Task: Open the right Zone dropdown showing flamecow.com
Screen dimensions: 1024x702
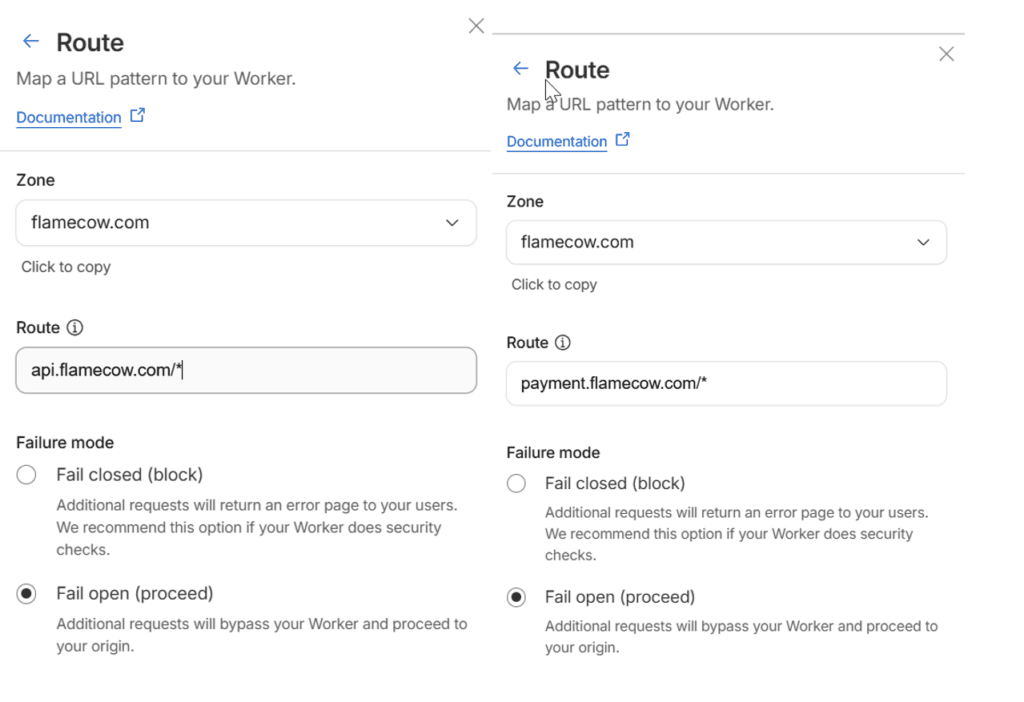Action: click(x=726, y=242)
